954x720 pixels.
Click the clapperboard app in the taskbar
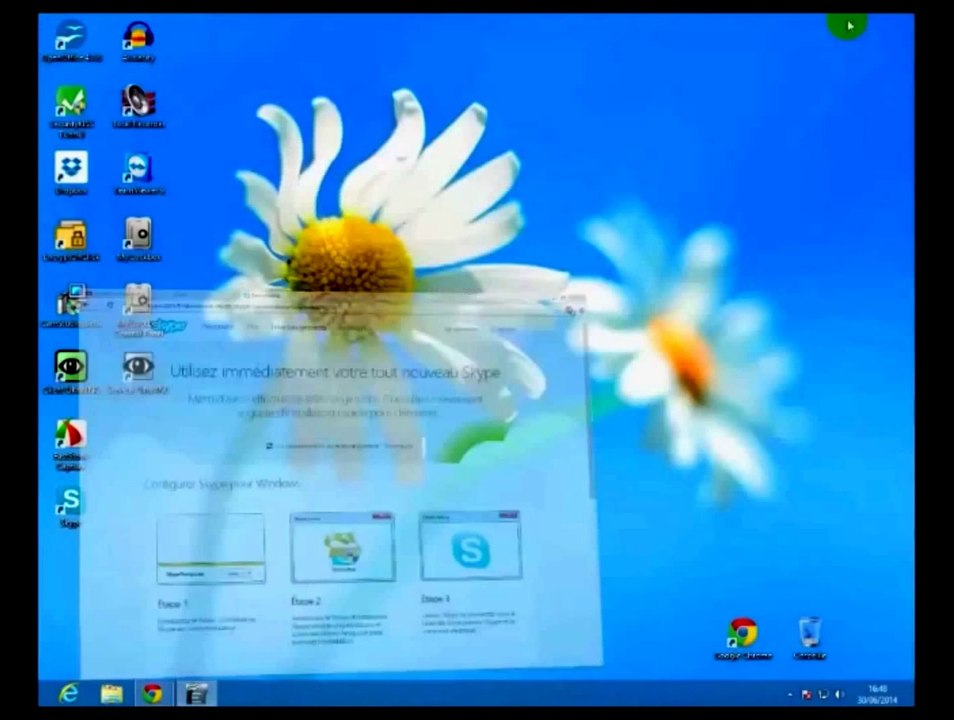tap(196, 694)
